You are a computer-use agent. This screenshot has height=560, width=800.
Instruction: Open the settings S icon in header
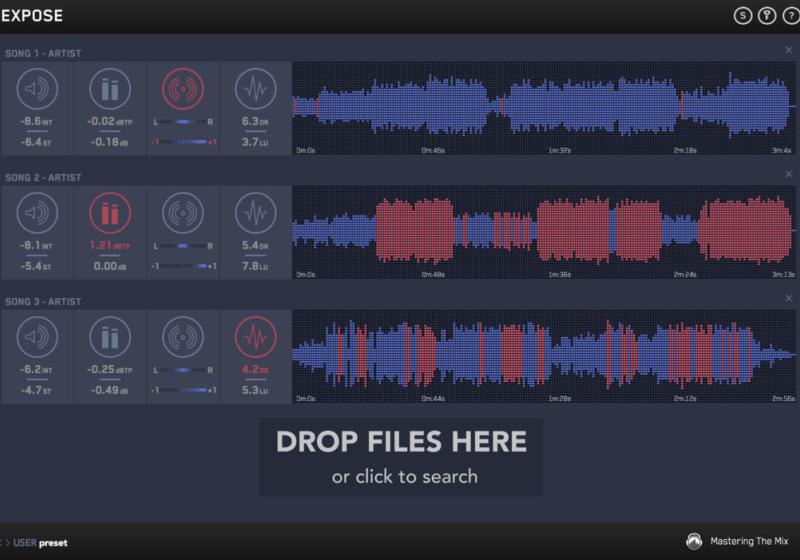pos(742,16)
